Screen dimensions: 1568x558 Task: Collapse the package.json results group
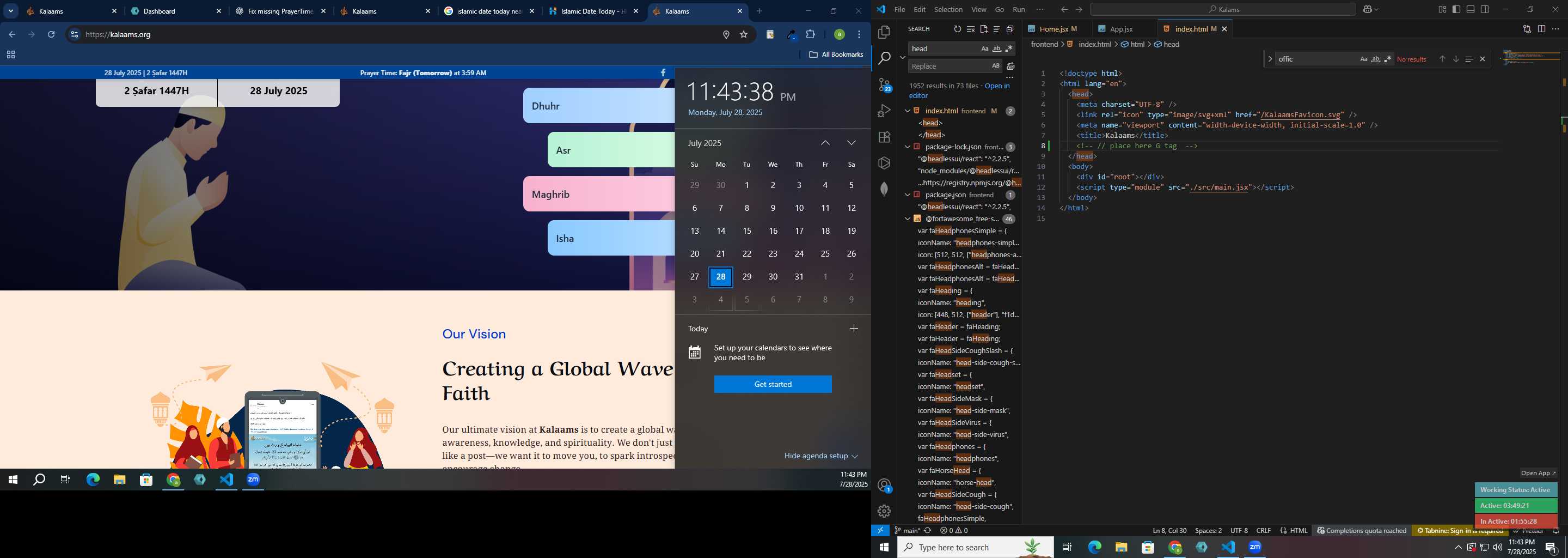pos(908,195)
